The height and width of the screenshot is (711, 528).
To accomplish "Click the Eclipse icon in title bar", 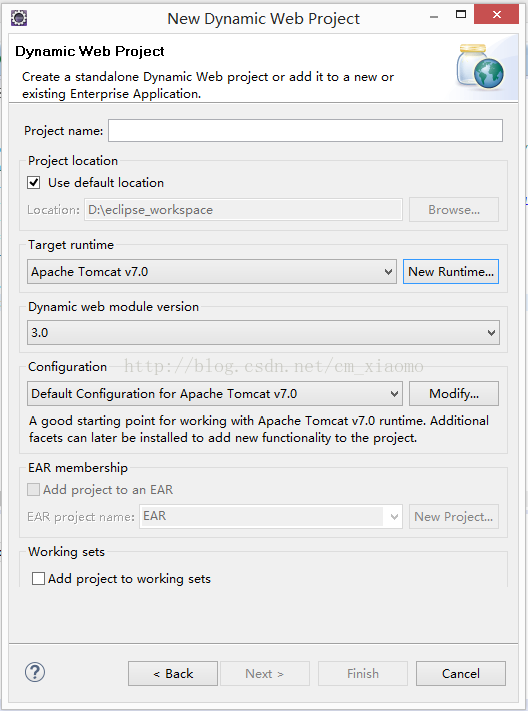I will coord(19,18).
